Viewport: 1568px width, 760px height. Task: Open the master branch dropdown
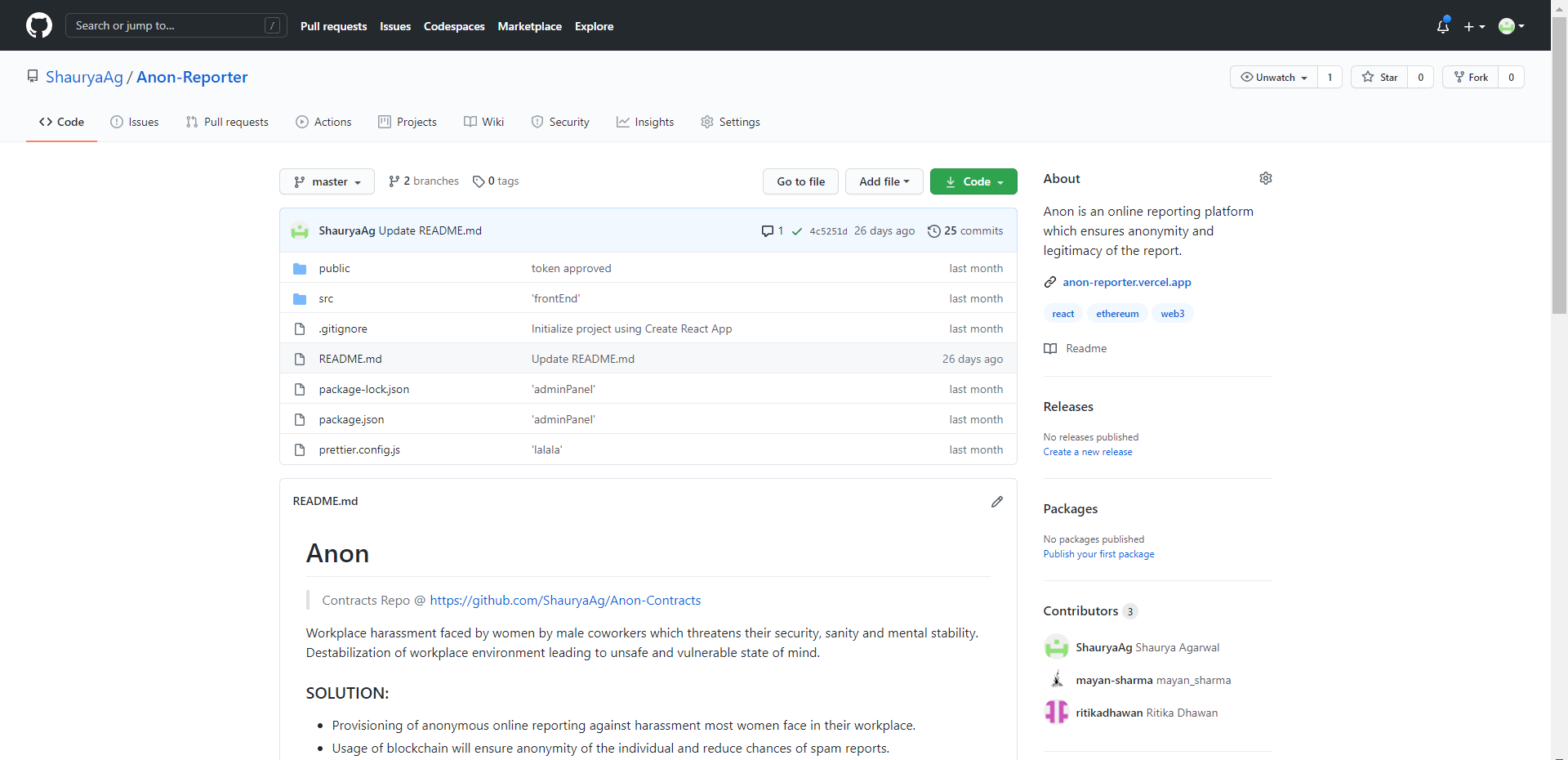click(327, 181)
